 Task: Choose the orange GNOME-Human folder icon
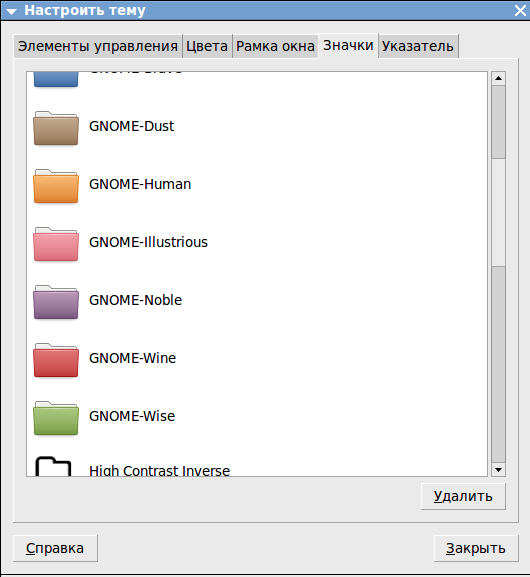(56, 186)
